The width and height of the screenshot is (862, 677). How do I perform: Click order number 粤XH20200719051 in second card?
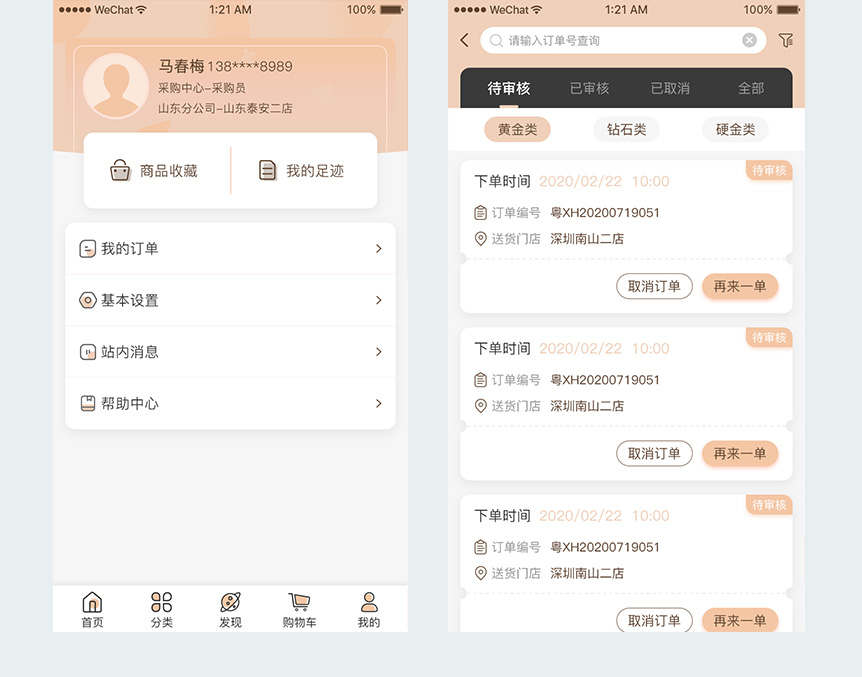click(605, 380)
